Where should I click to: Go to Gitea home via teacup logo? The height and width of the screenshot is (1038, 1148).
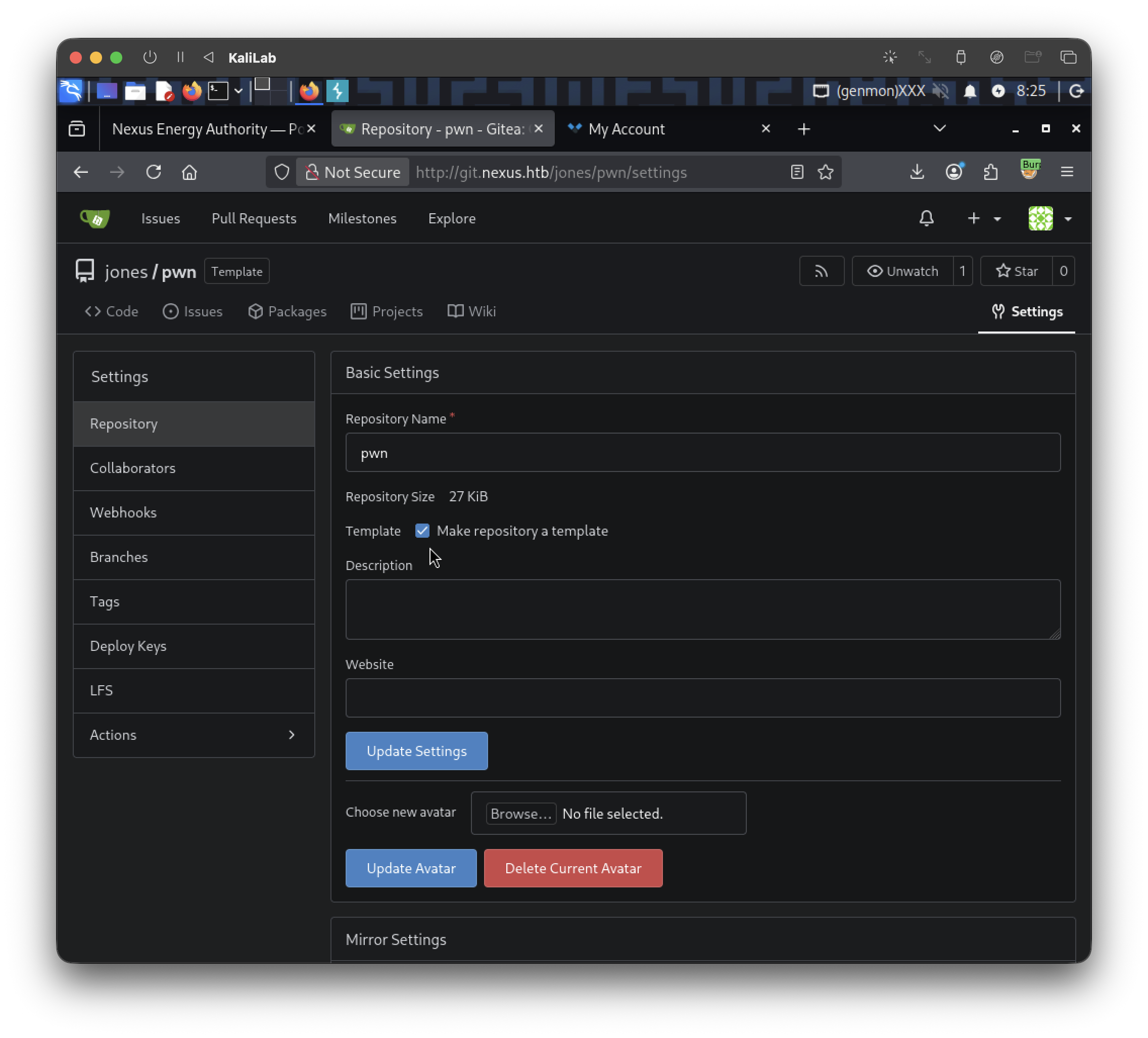tap(94, 219)
